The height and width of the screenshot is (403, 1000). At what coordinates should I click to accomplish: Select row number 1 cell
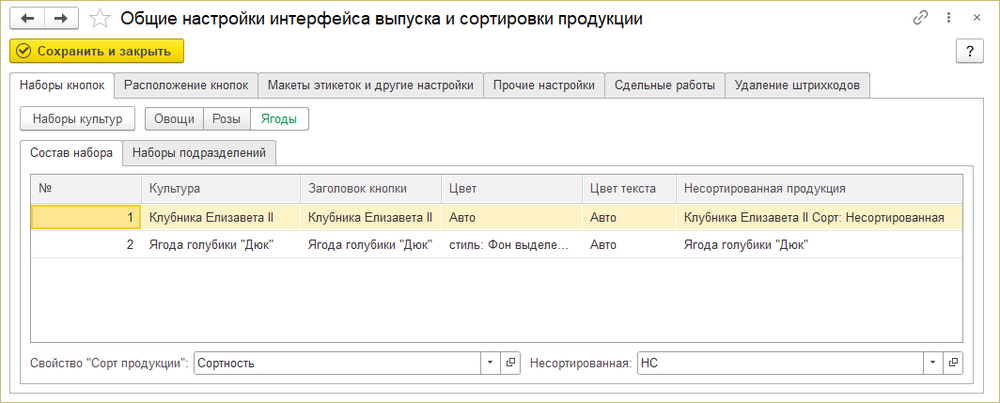pos(86,217)
